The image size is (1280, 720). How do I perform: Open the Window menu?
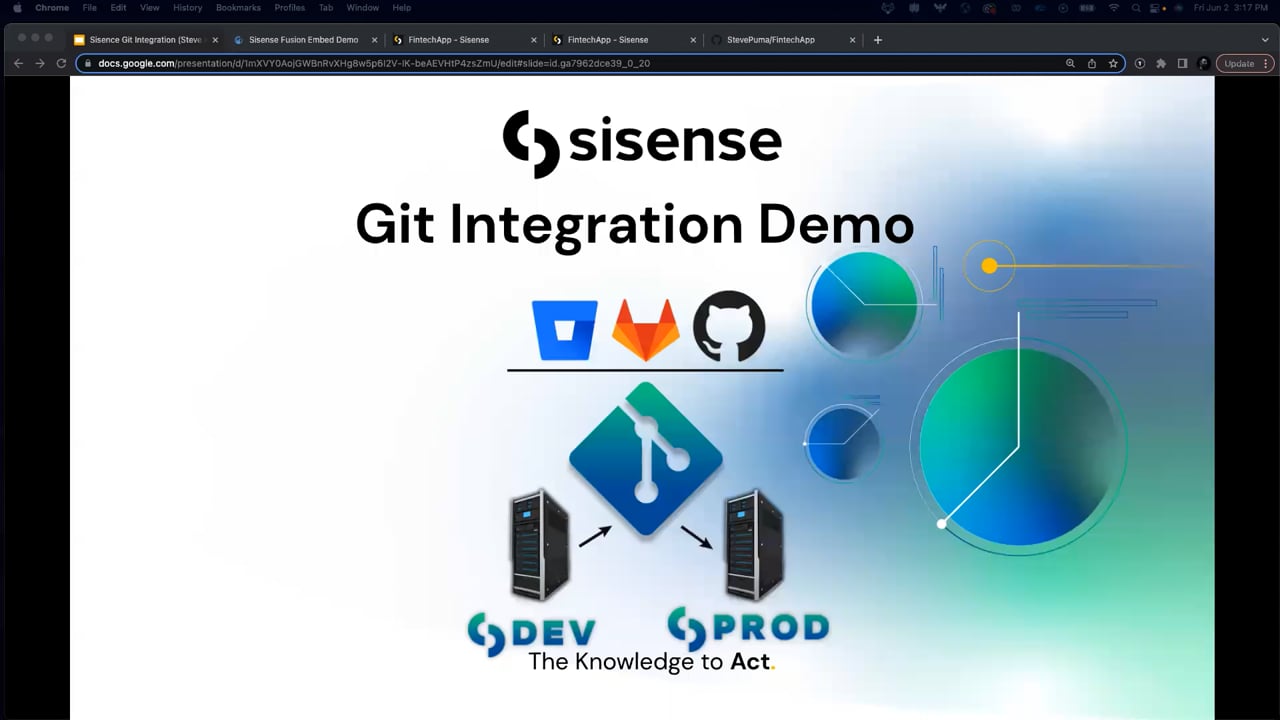[x=362, y=8]
